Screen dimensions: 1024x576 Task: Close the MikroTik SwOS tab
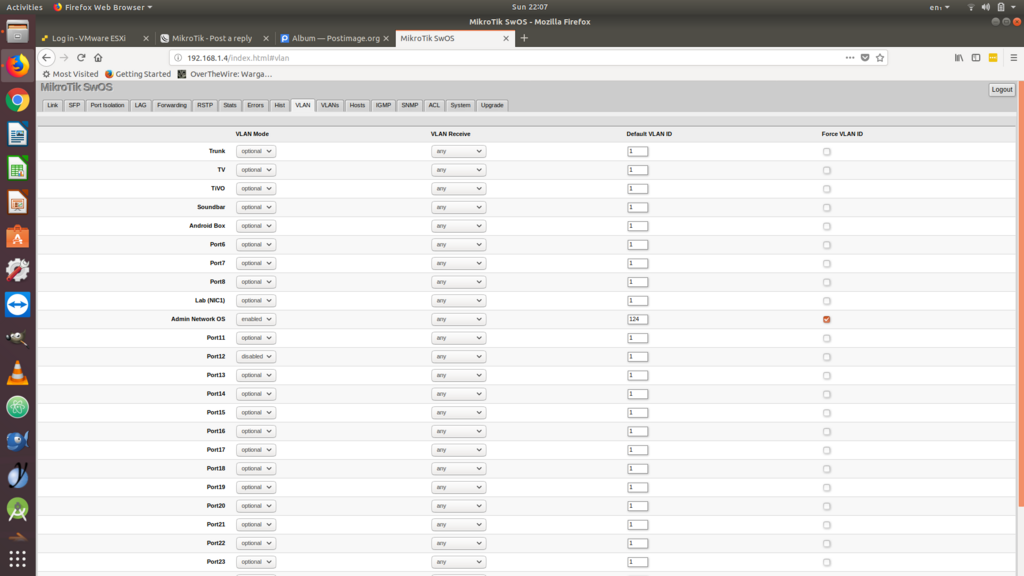[505, 39]
